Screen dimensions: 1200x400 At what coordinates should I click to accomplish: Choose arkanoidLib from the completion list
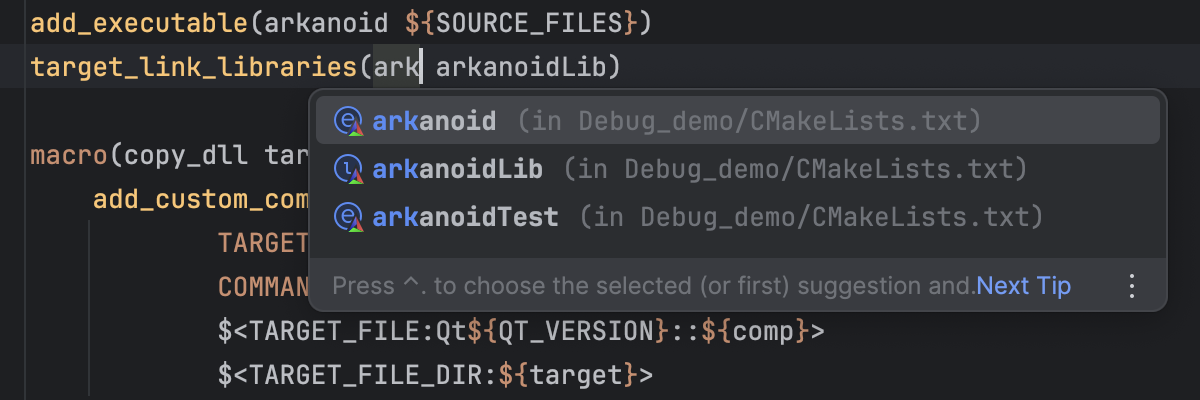pos(458,169)
